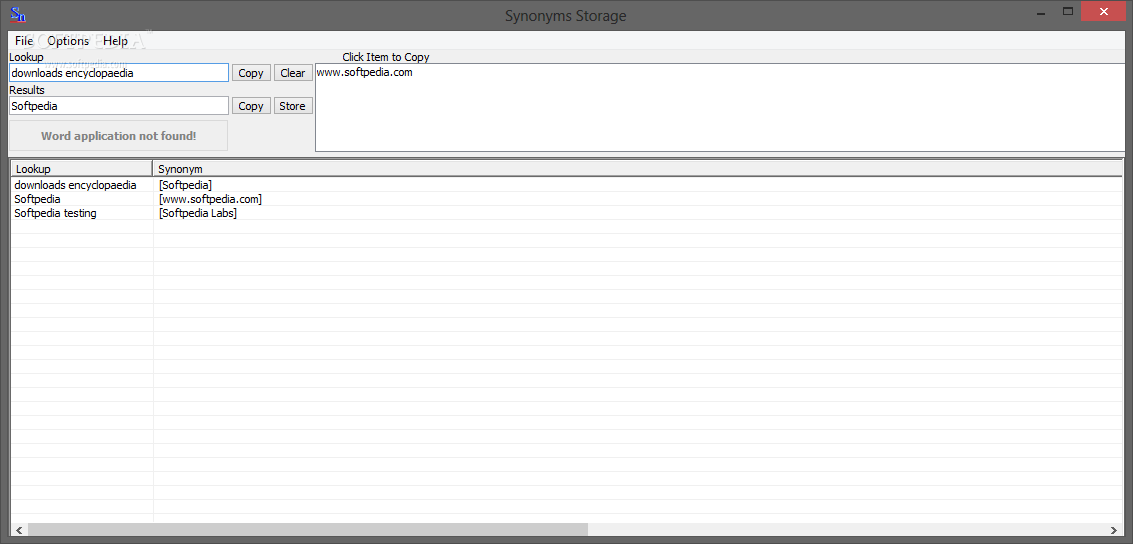Close the Synonyms Storage window
This screenshot has width=1133, height=544.
(x=1103, y=11)
